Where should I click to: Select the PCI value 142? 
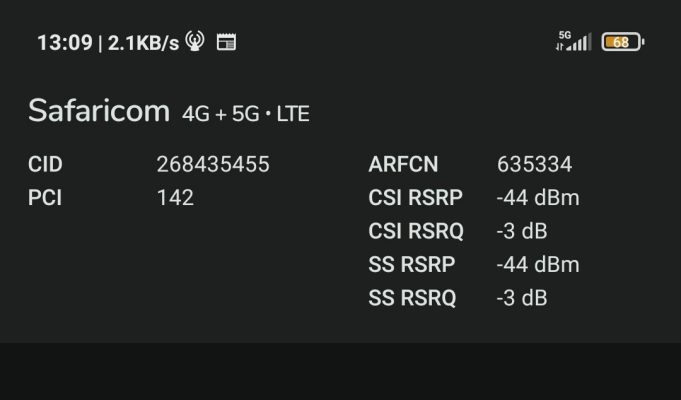pyautogui.click(x=175, y=198)
